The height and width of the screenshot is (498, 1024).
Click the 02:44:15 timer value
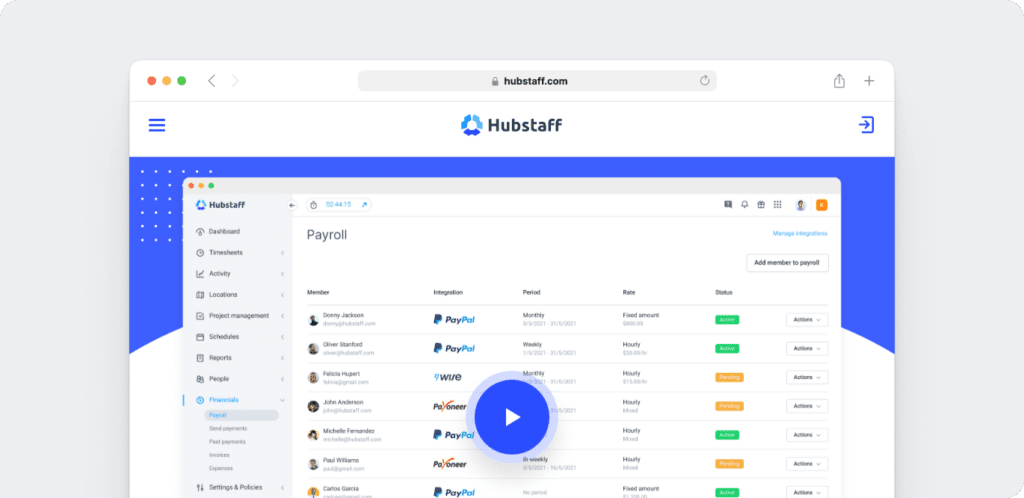[338, 205]
